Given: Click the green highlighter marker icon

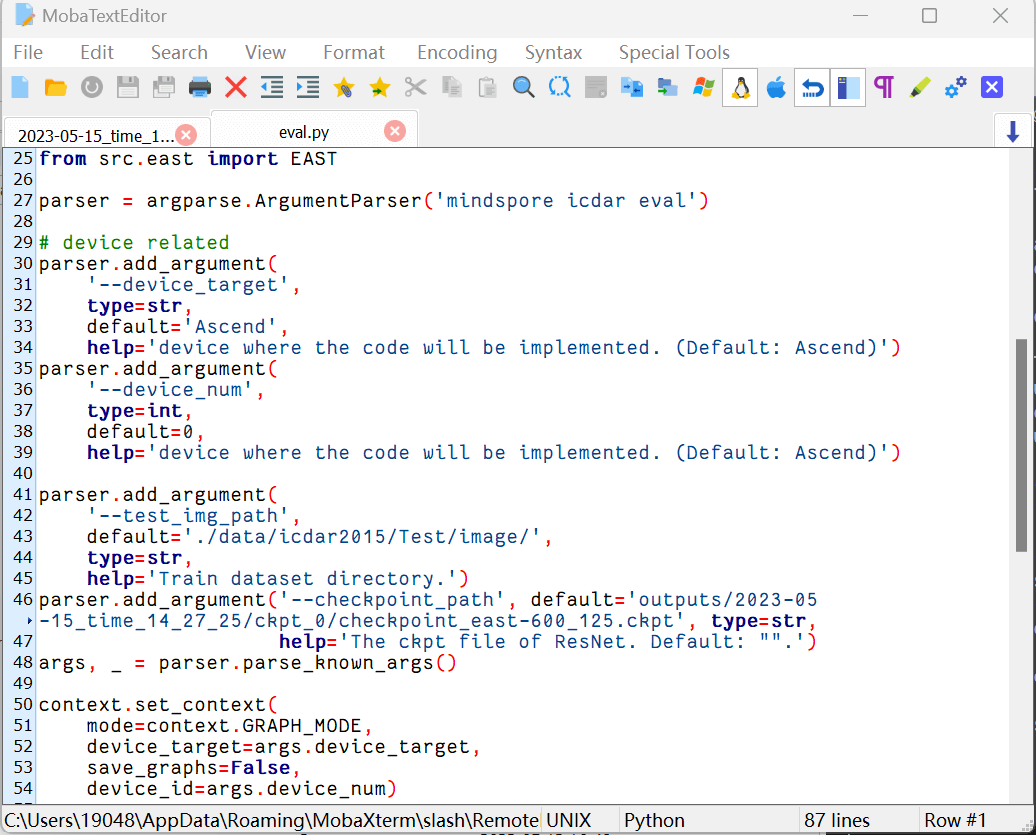Looking at the screenshot, I should 920,87.
